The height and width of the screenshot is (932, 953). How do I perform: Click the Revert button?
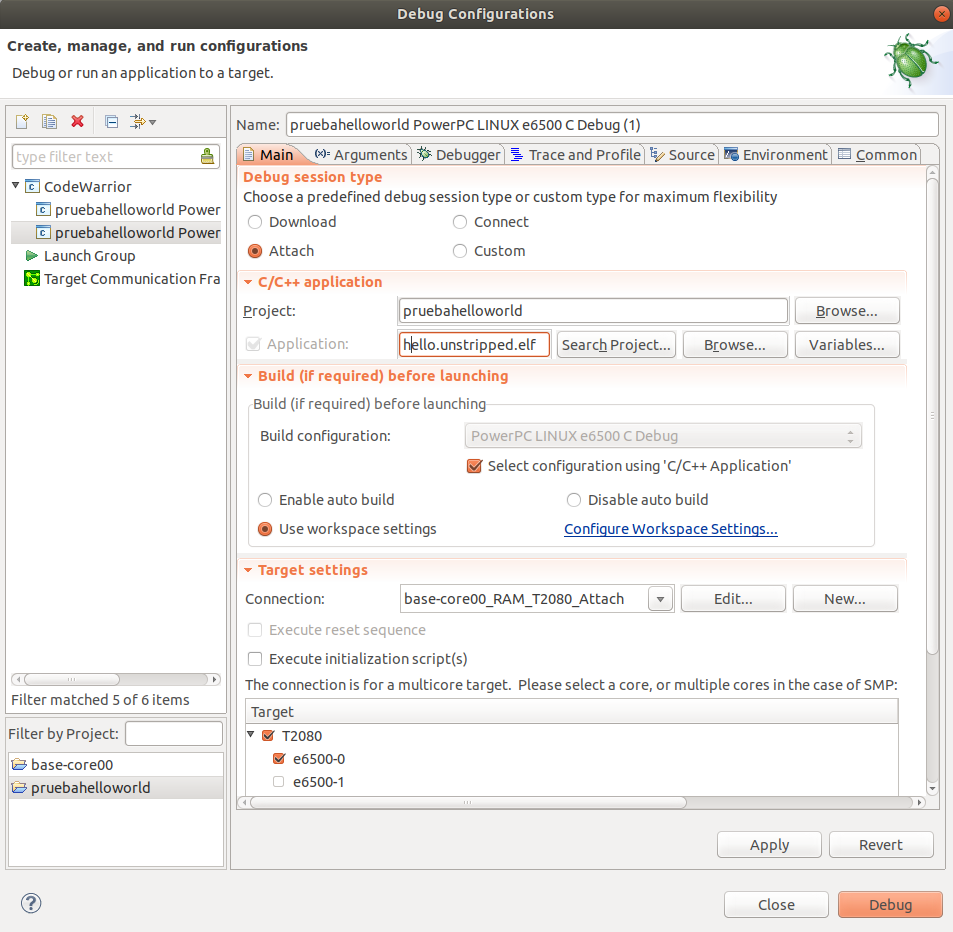(x=881, y=844)
